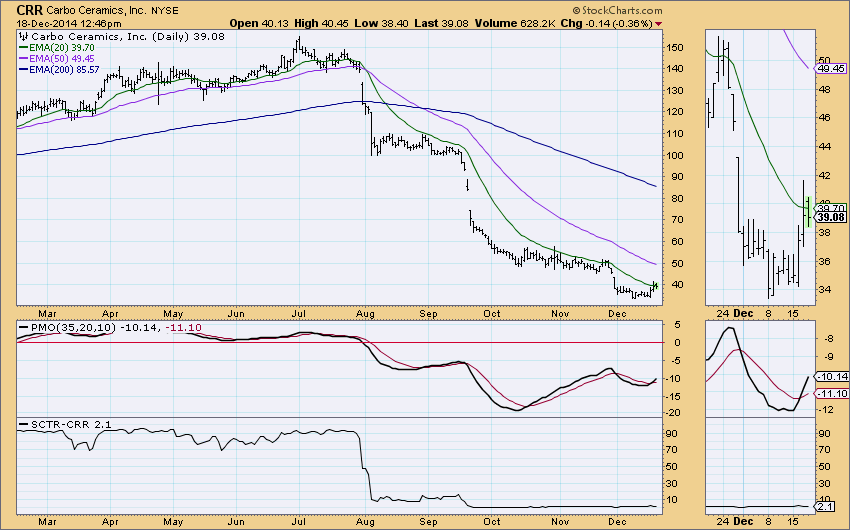
Task: Click the bold 39.08 last price tag
Action: pyautogui.click(x=831, y=217)
